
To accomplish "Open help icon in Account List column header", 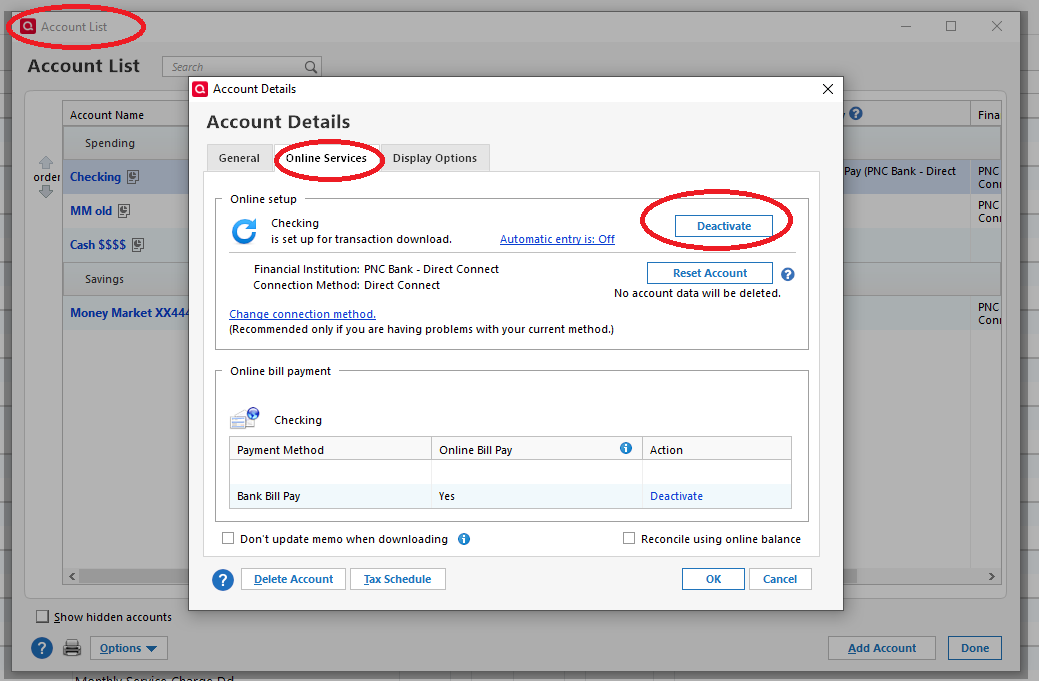I will click(x=855, y=113).
